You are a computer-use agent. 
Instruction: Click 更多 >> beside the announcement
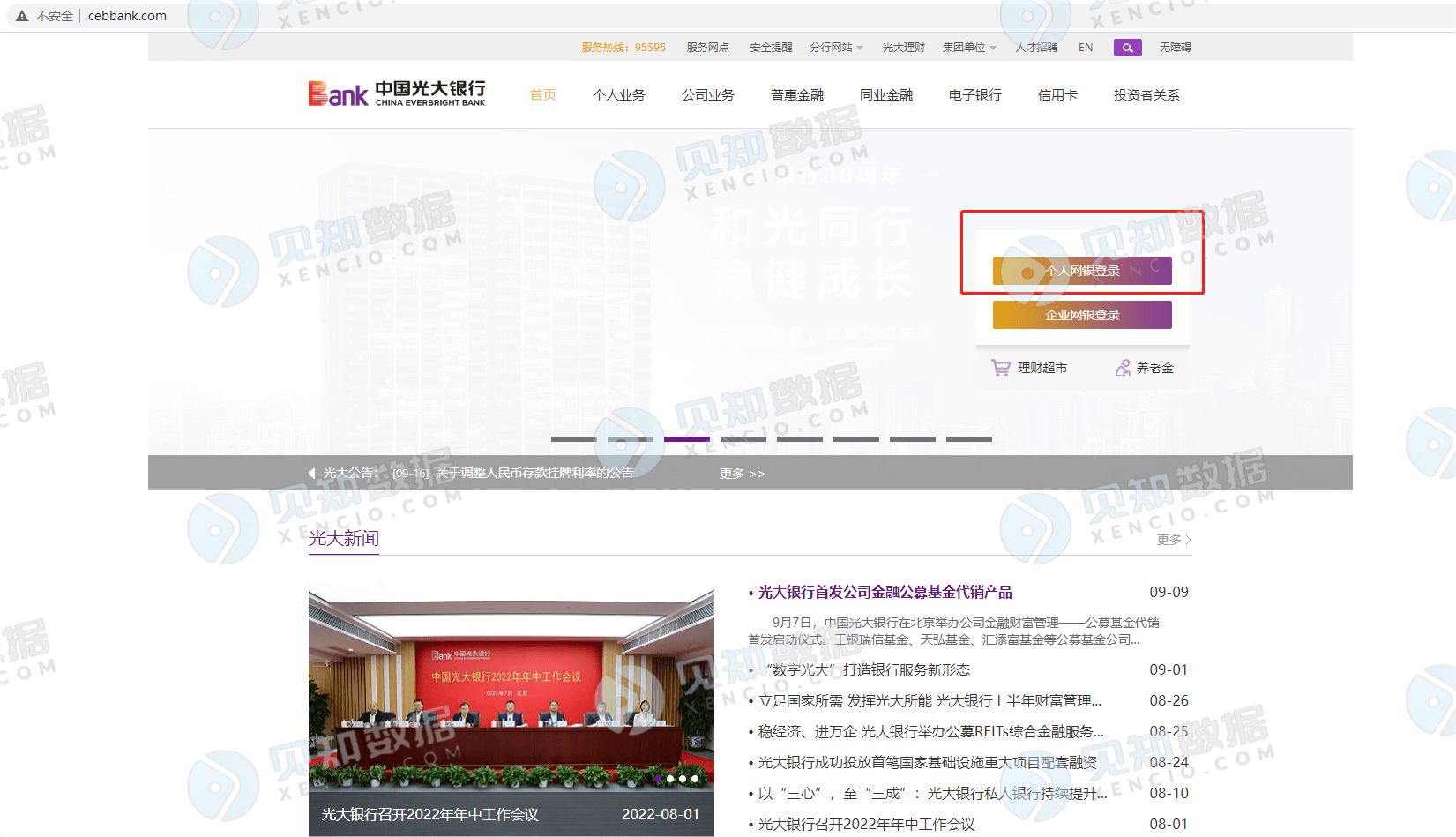743,474
